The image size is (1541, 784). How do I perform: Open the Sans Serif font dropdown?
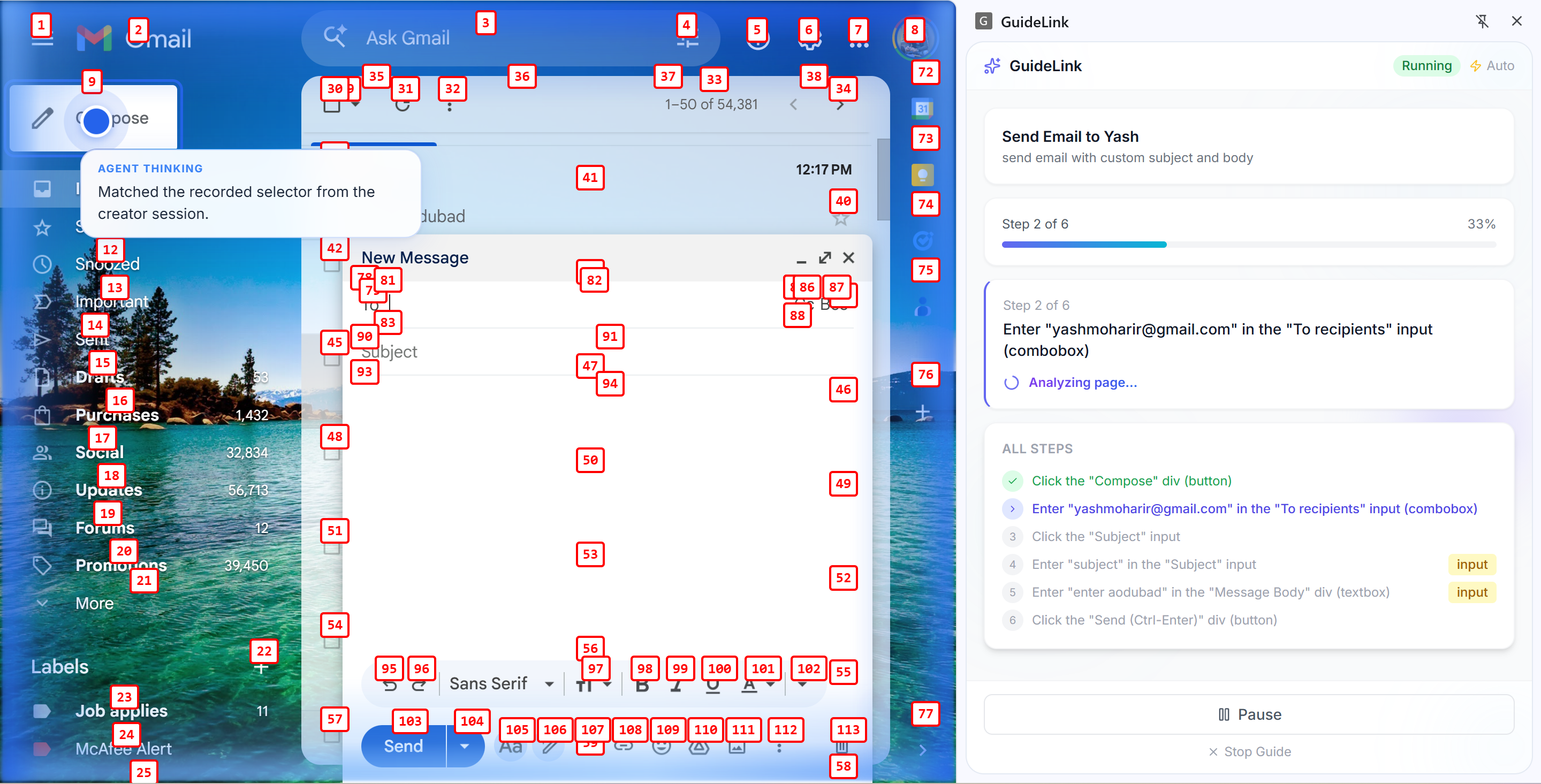(x=500, y=683)
